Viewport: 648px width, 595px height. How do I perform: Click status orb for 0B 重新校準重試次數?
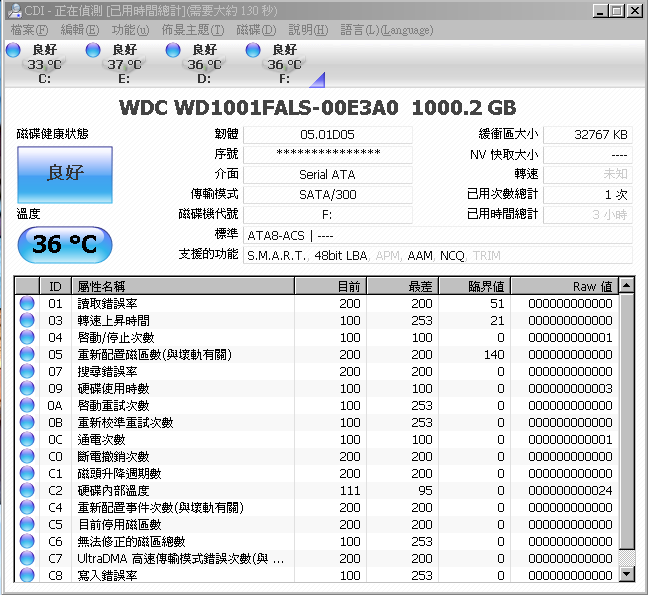[27, 422]
